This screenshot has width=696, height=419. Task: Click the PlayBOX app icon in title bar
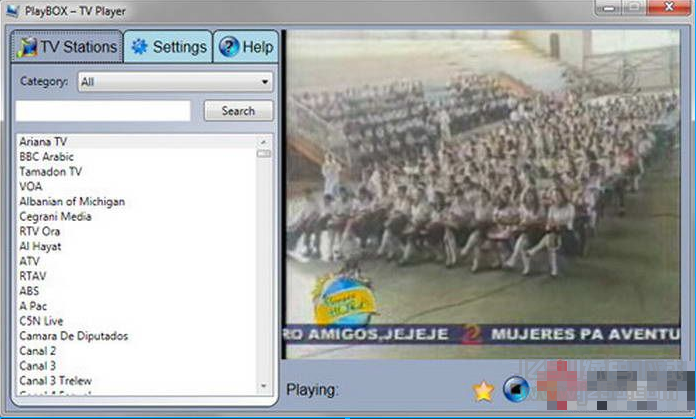pos(12,11)
